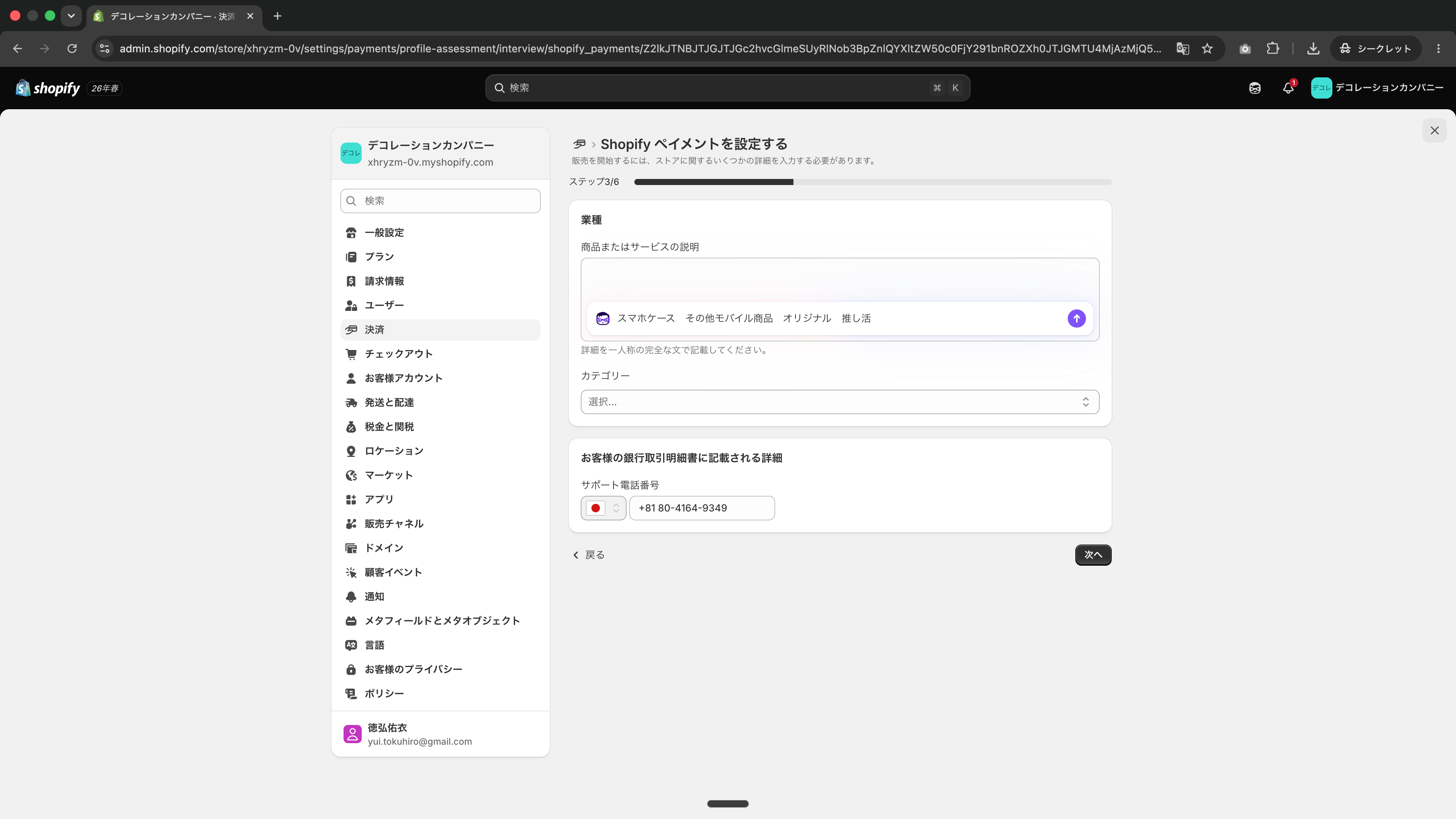The image size is (1456, 819).
Task: Open the カテゴリー select dropdown
Action: click(840, 402)
